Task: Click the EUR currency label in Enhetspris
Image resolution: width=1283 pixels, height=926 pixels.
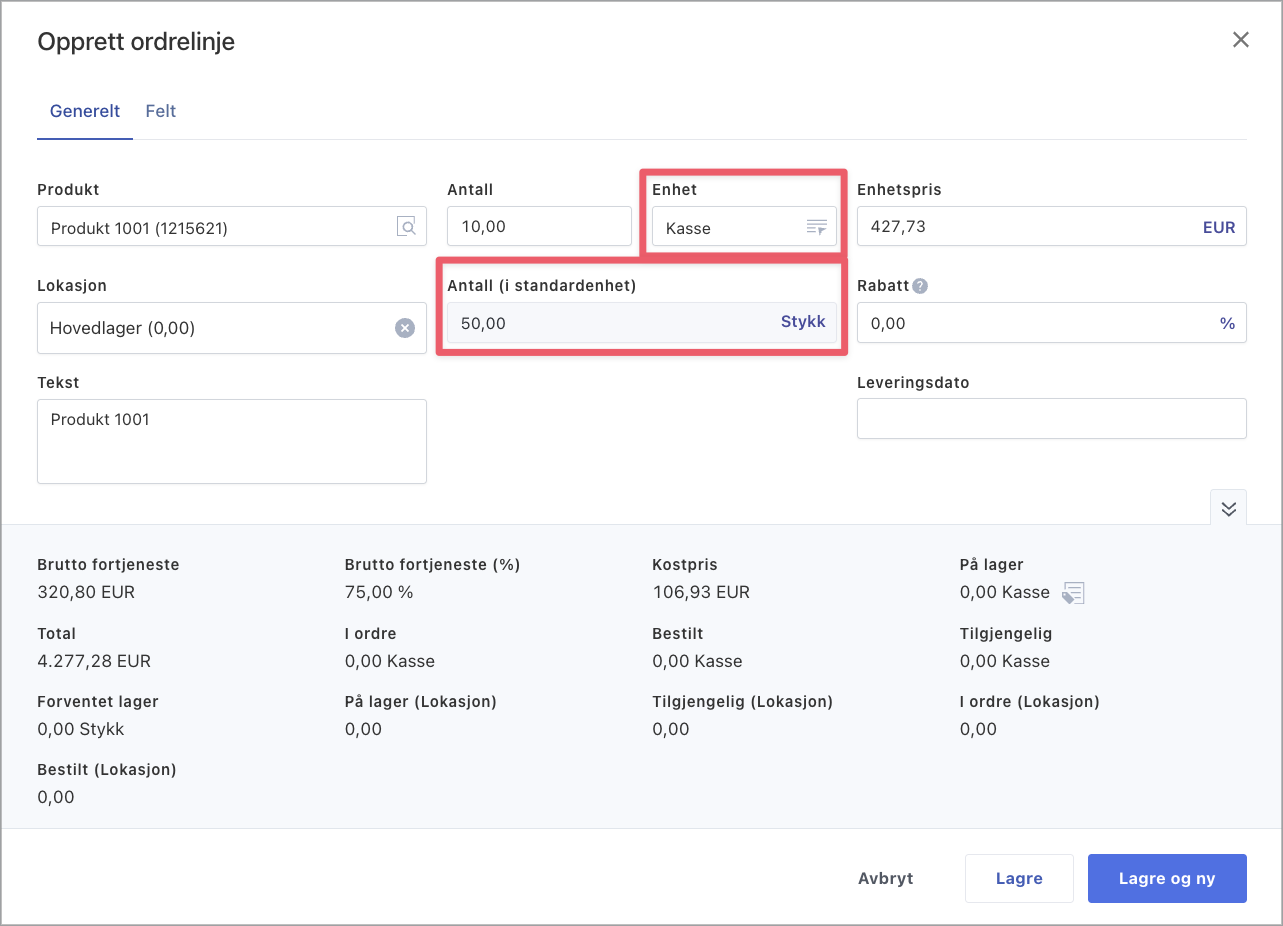Action: coord(1218,227)
